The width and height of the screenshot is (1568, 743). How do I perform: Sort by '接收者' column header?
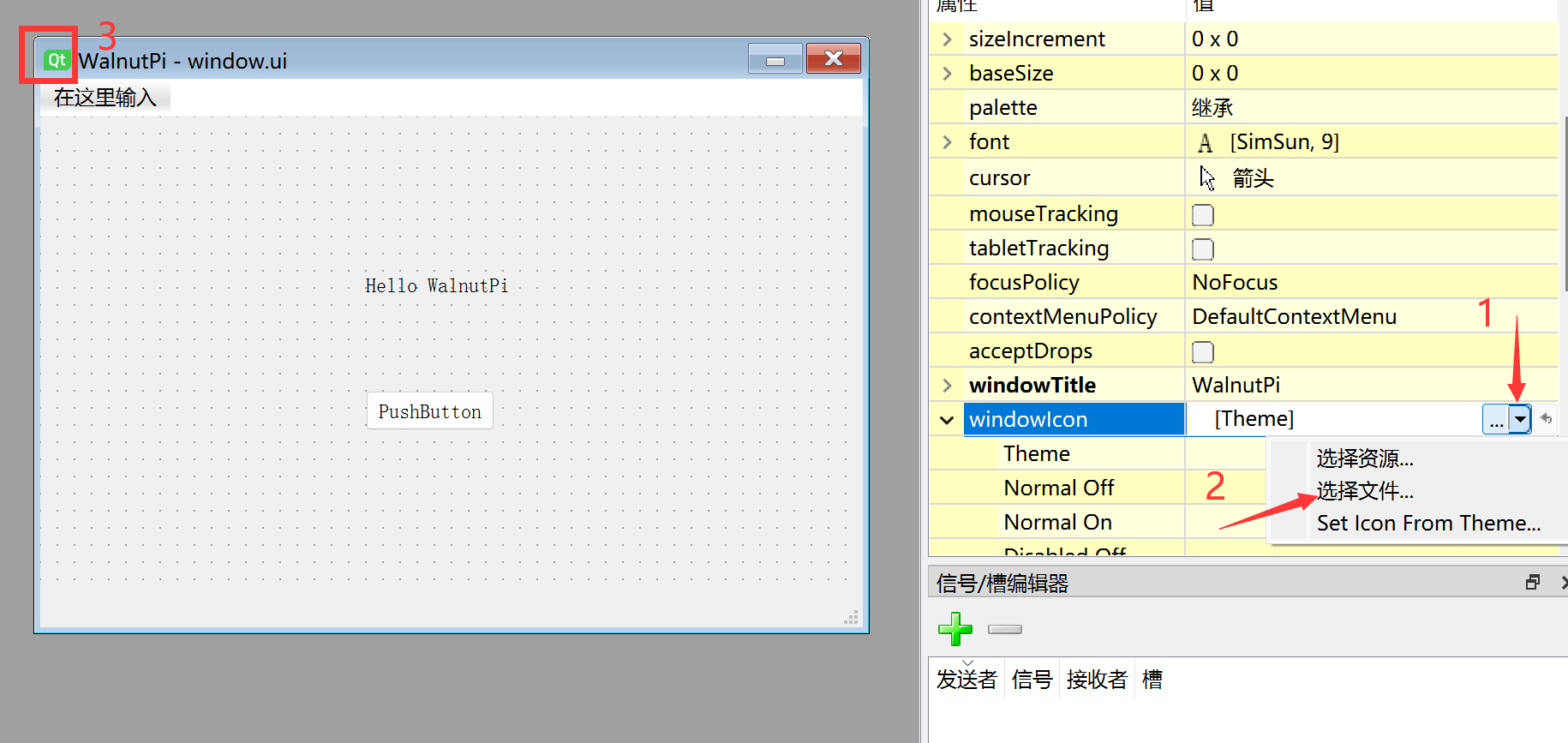[x=1097, y=680]
